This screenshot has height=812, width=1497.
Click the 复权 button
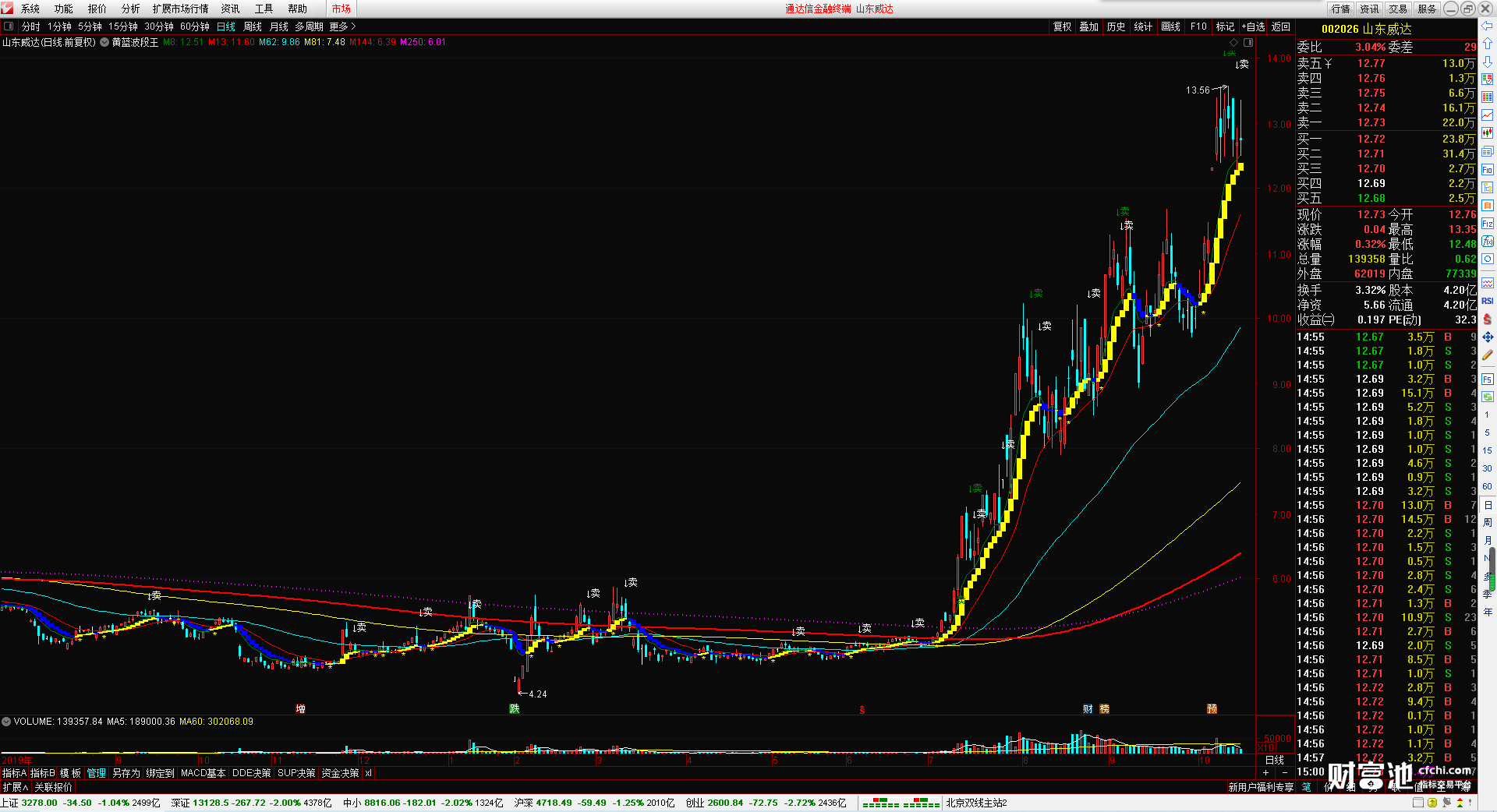(x=1063, y=26)
